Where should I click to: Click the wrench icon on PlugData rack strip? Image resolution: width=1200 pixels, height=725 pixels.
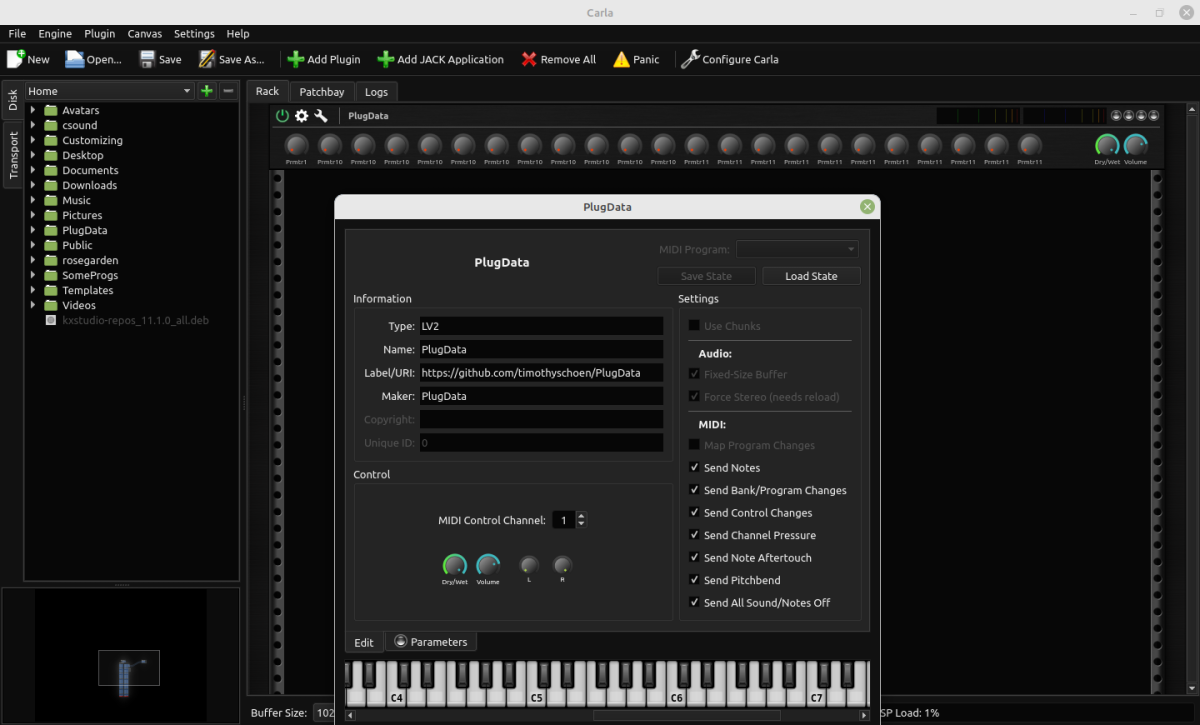pos(321,116)
